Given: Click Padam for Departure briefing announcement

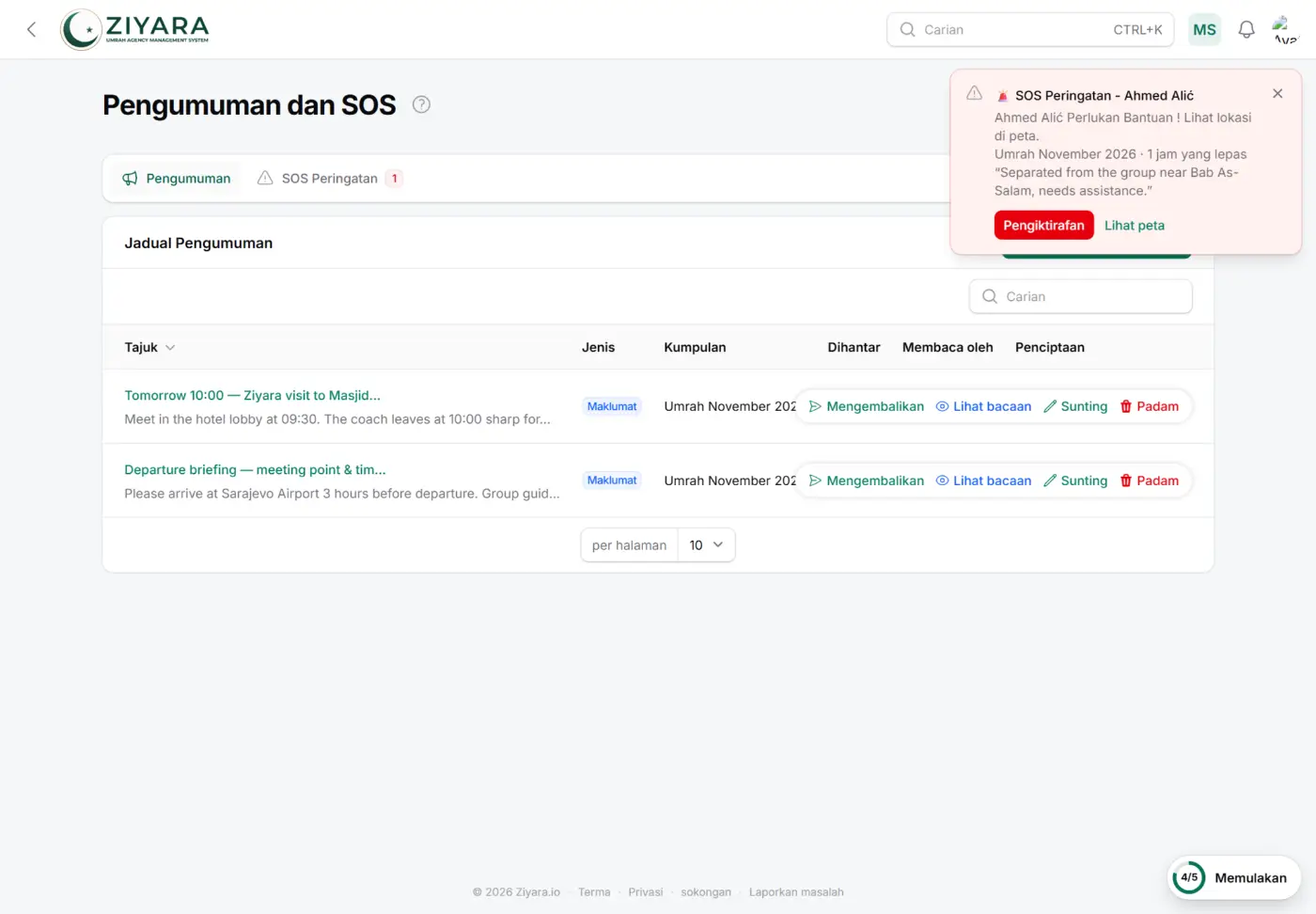Looking at the screenshot, I should (1149, 481).
